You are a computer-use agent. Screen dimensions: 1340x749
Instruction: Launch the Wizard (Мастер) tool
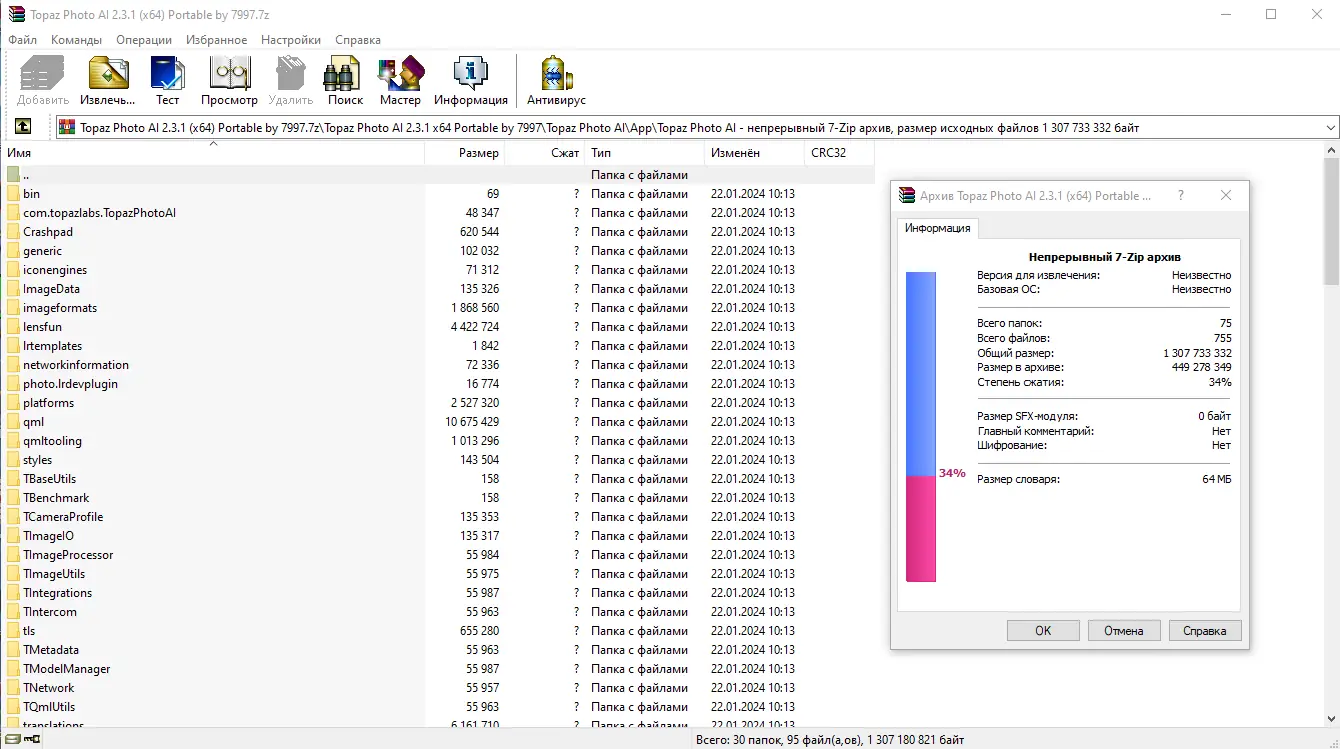[400, 80]
